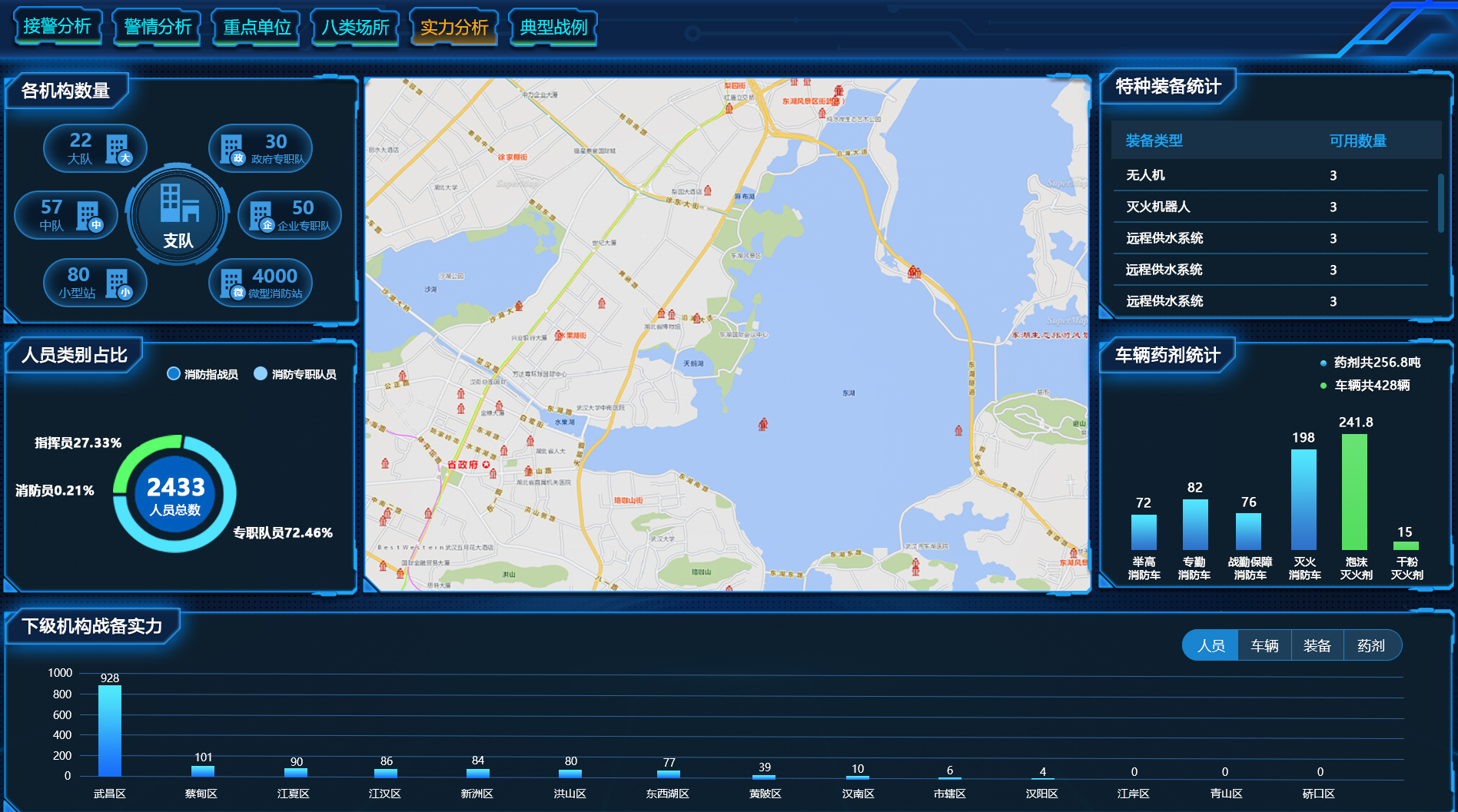This screenshot has width=1458, height=812.
Task: Click the 专勤消防车 bar showing 82
Action: point(1195,525)
